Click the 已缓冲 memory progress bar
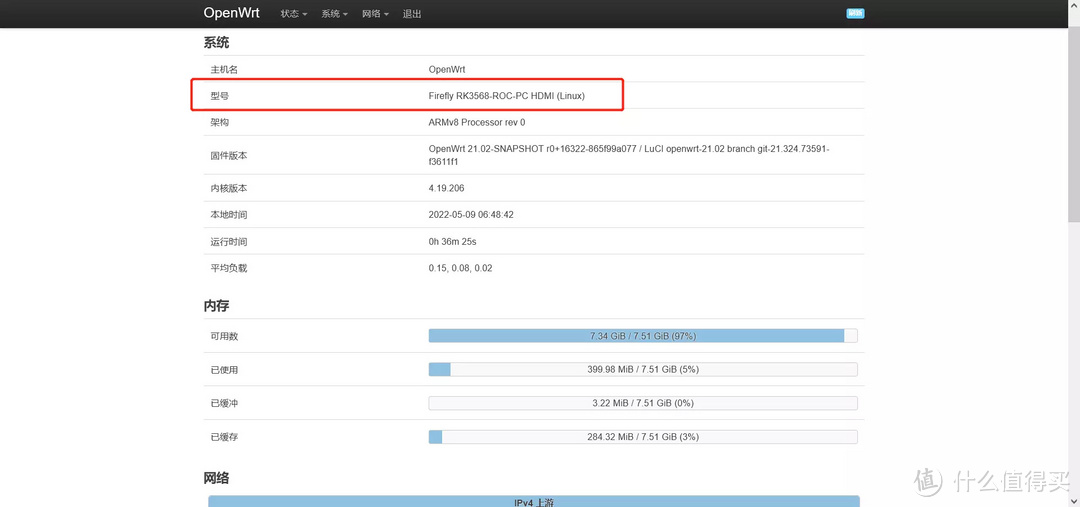 (643, 403)
